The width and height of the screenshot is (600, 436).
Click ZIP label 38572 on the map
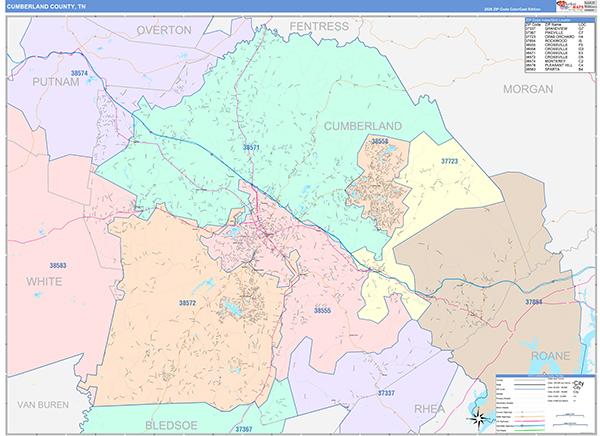click(x=187, y=303)
